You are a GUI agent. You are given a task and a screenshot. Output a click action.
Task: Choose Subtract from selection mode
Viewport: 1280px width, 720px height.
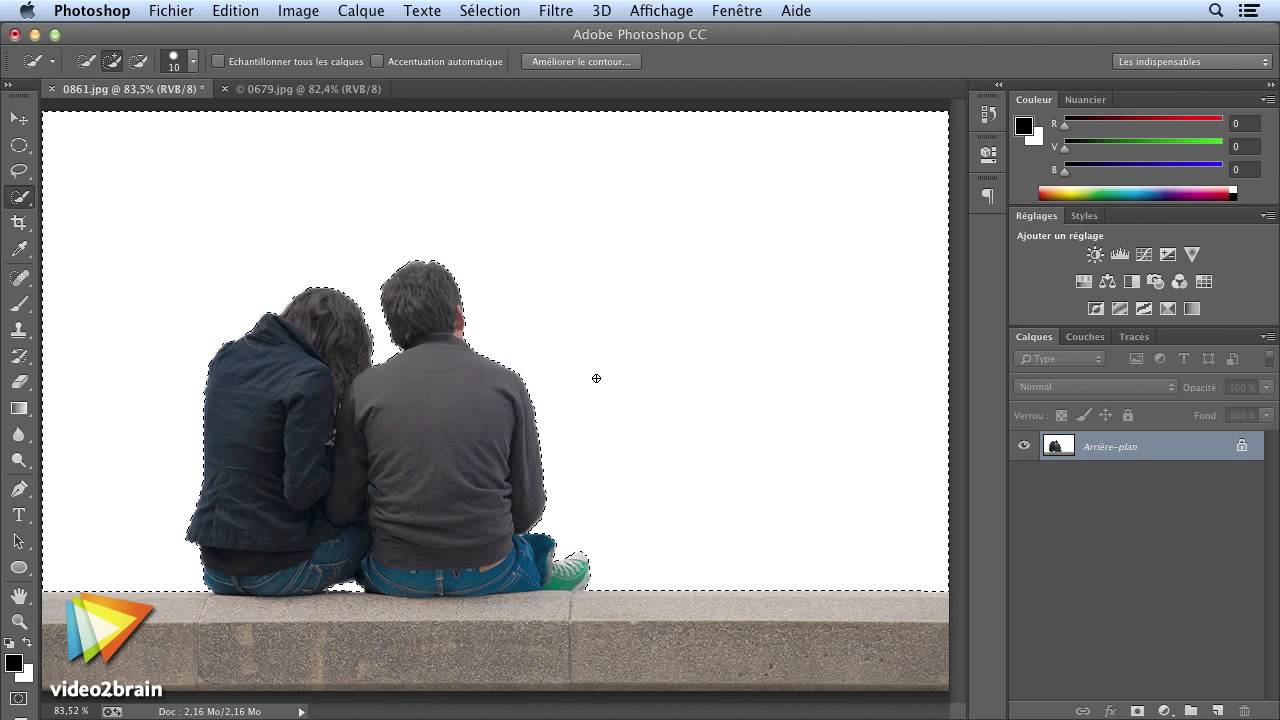click(138, 61)
